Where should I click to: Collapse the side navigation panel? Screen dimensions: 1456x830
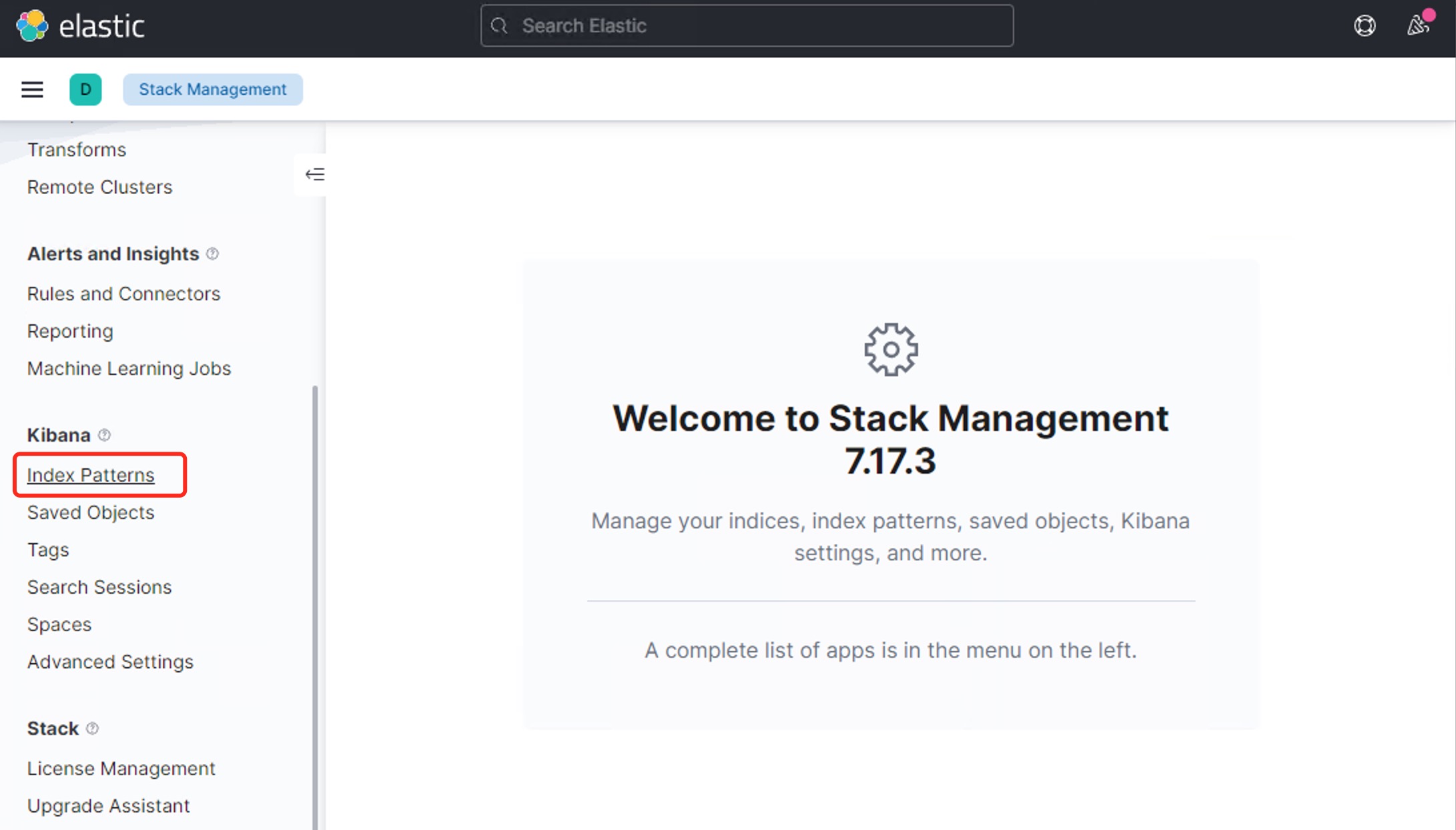314,174
